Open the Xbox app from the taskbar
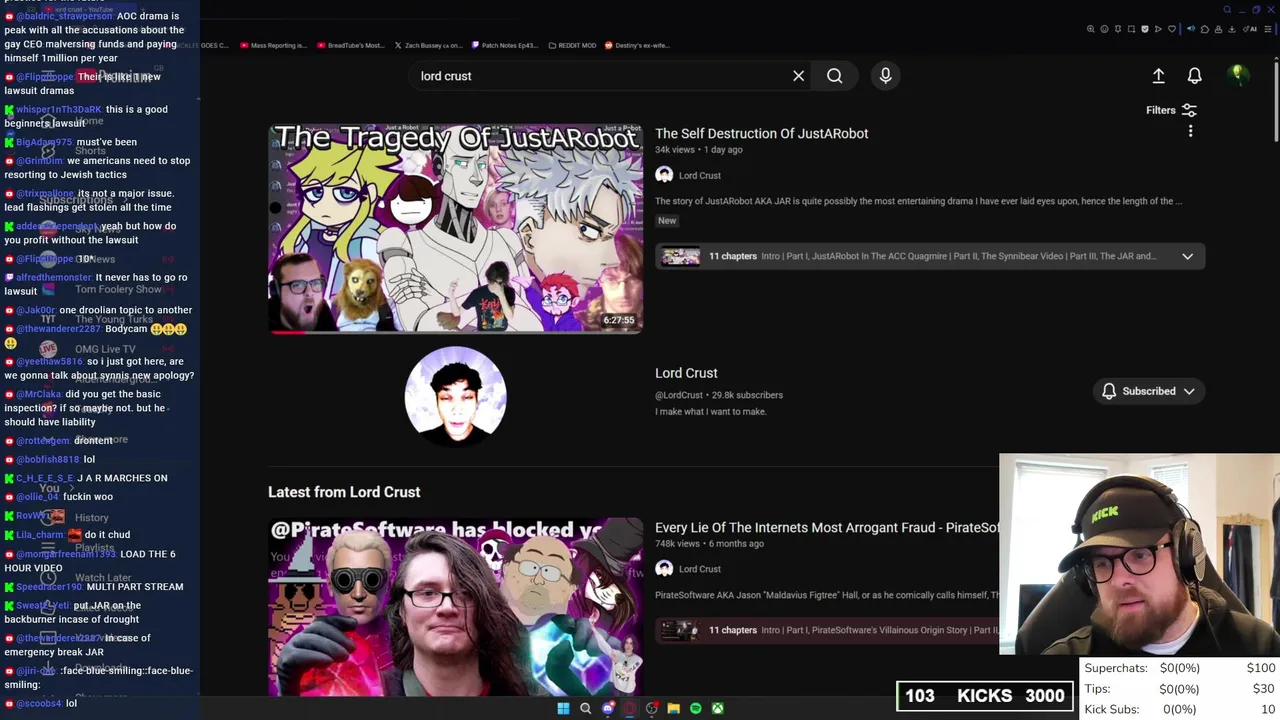The height and width of the screenshot is (720, 1280). pos(718,708)
